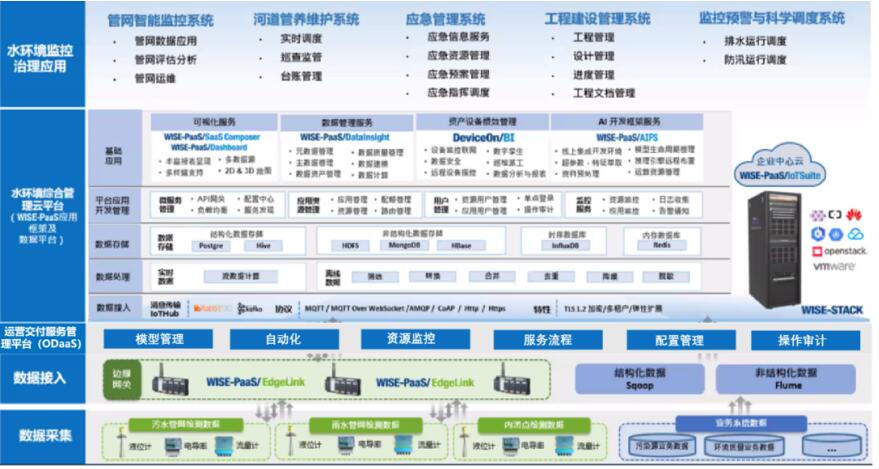The height and width of the screenshot is (469, 879).
Task: Click the vmware logo
Action: coord(834,267)
